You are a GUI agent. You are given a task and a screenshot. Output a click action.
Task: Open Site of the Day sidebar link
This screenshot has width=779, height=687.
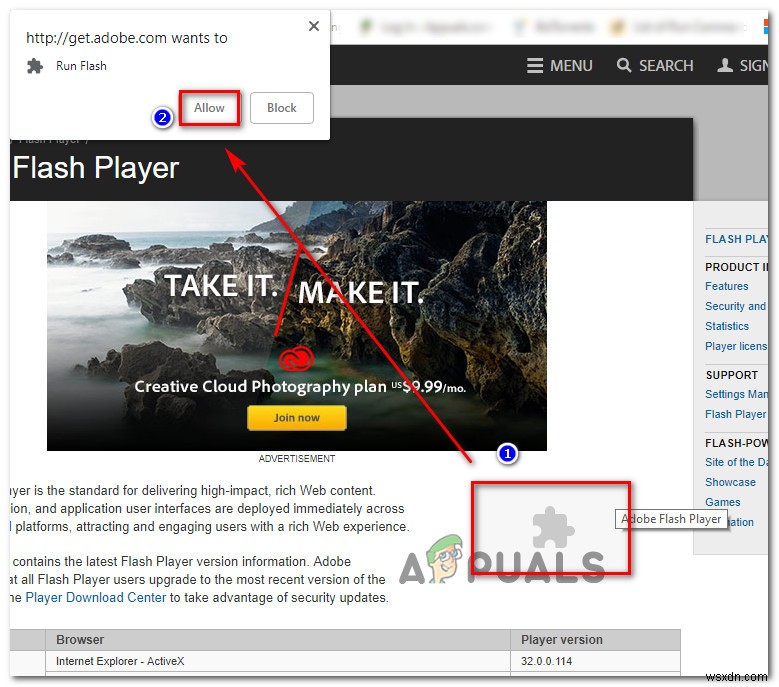pyautogui.click(x=736, y=462)
